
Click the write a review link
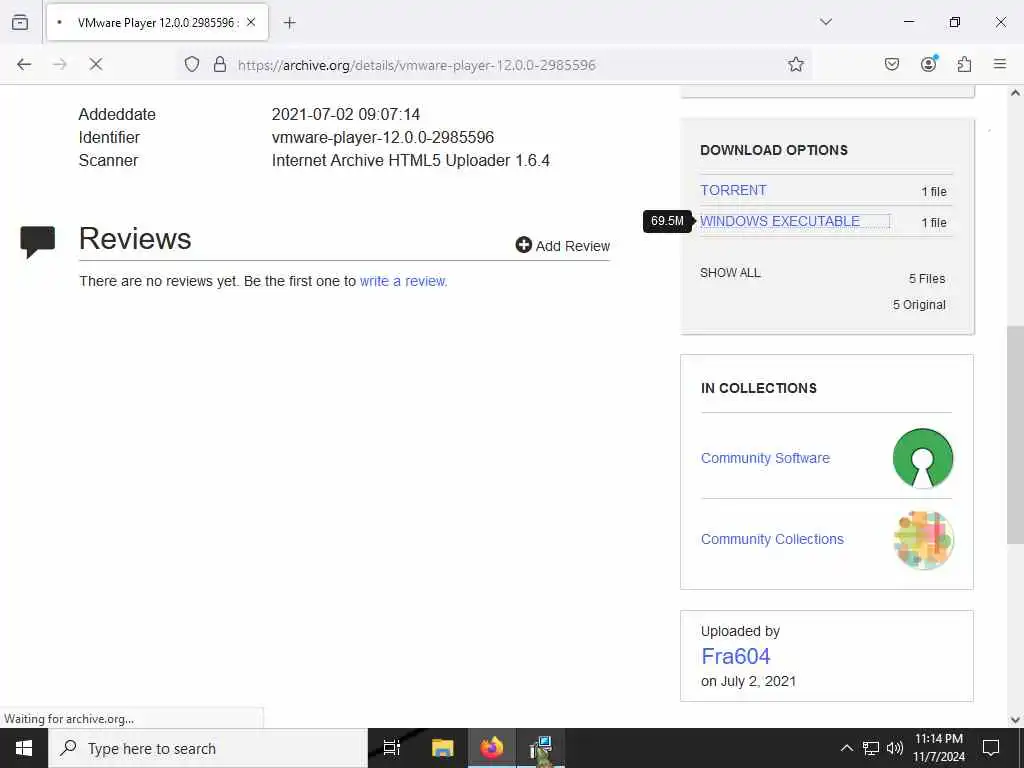coord(403,281)
